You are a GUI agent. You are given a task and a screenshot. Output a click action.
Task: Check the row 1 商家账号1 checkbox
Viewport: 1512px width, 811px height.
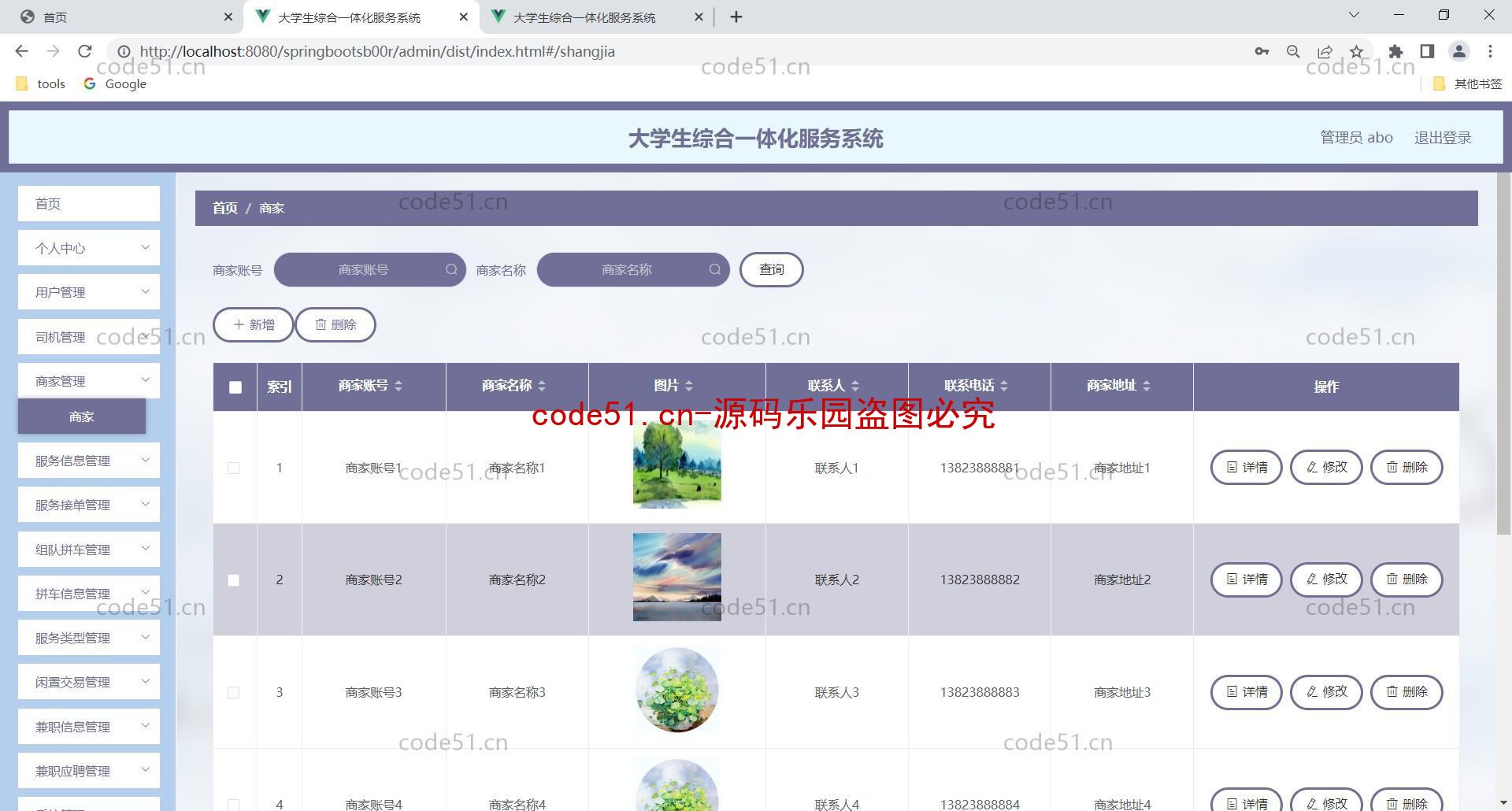point(233,468)
